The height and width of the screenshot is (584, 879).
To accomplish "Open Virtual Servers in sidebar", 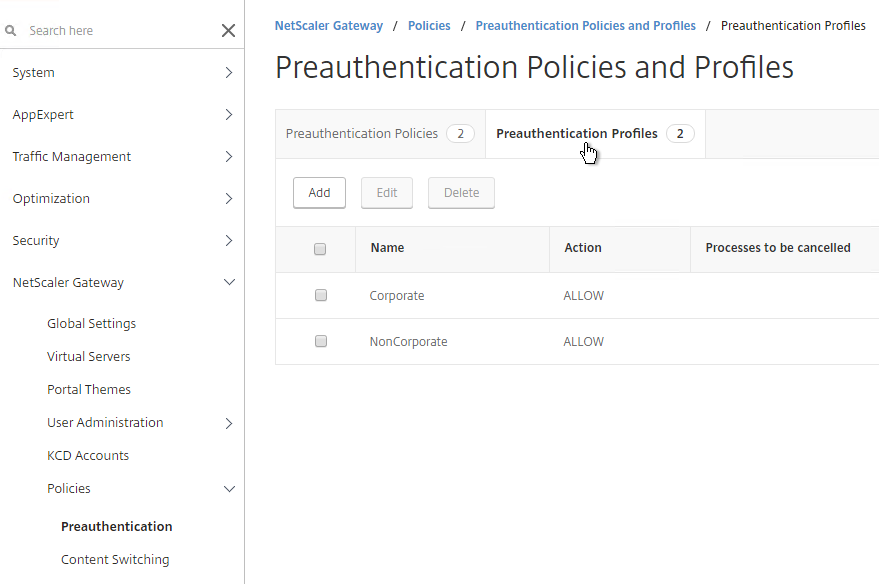I will (89, 356).
